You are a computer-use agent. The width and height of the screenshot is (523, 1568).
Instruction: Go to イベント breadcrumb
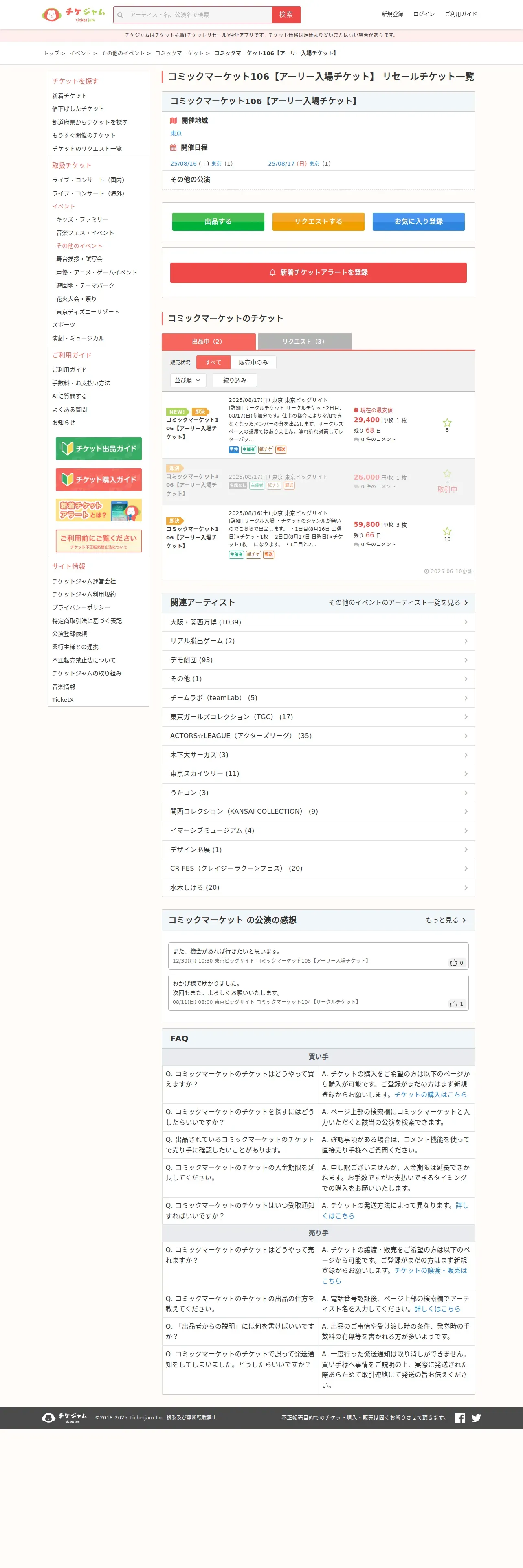[80, 54]
